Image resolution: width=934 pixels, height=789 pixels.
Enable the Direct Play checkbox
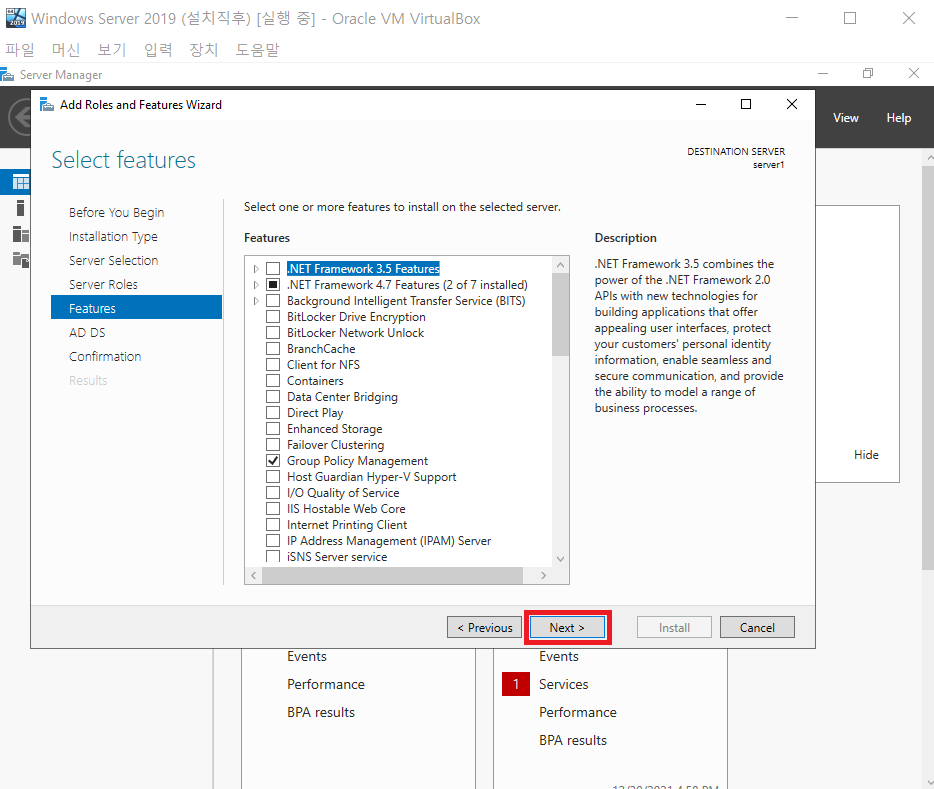[273, 413]
